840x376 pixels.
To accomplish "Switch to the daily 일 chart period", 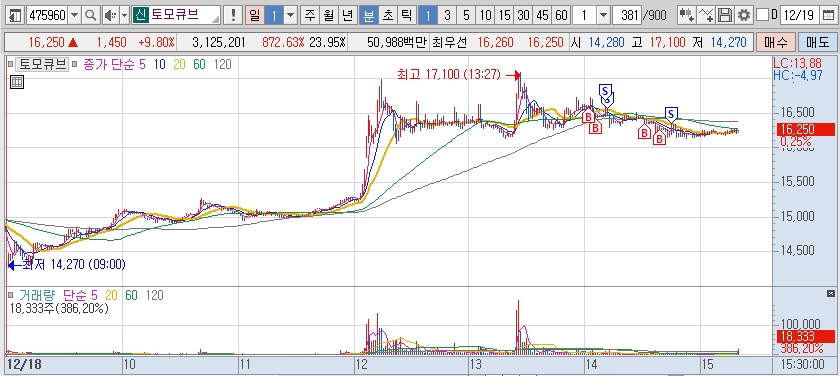I will click(254, 16).
